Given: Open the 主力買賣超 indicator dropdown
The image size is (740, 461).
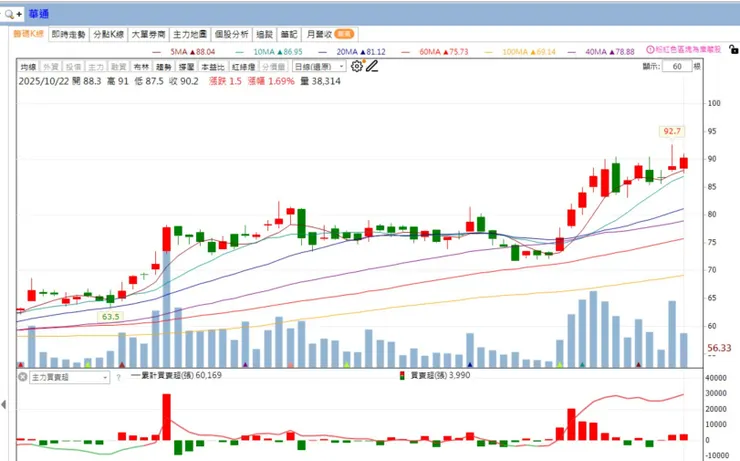Looking at the screenshot, I should 69,377.
